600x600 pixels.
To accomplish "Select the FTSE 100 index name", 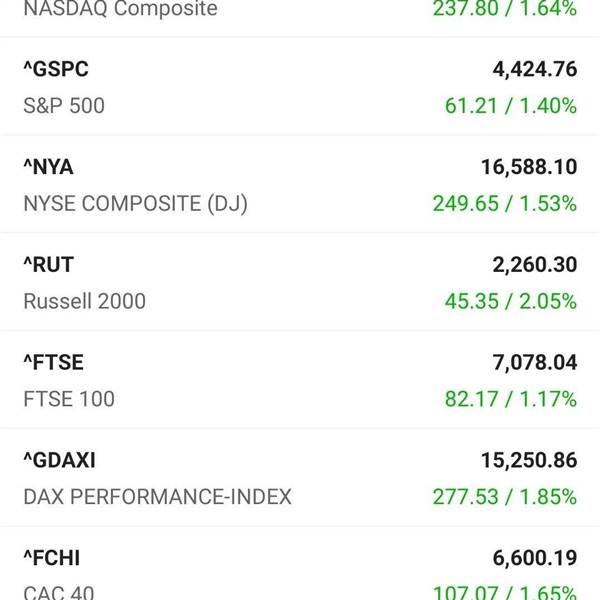I will [x=69, y=399].
